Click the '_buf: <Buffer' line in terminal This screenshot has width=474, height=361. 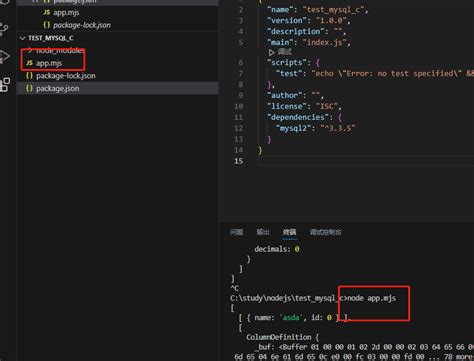pos(364,347)
